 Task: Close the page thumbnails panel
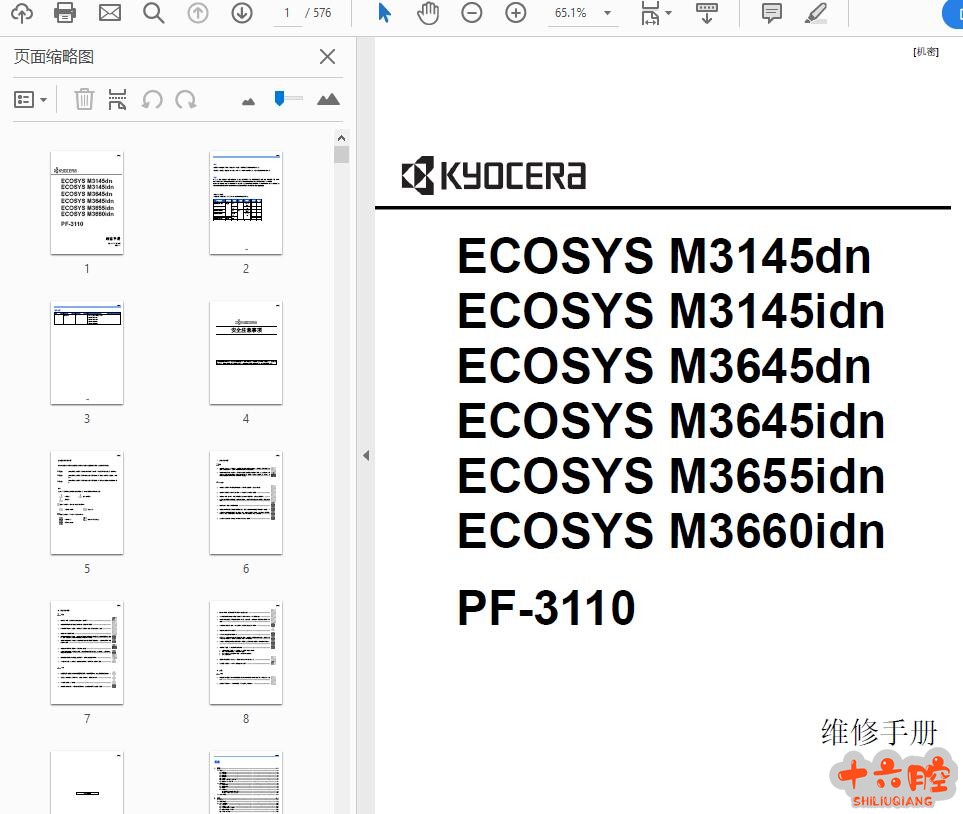[x=327, y=57]
